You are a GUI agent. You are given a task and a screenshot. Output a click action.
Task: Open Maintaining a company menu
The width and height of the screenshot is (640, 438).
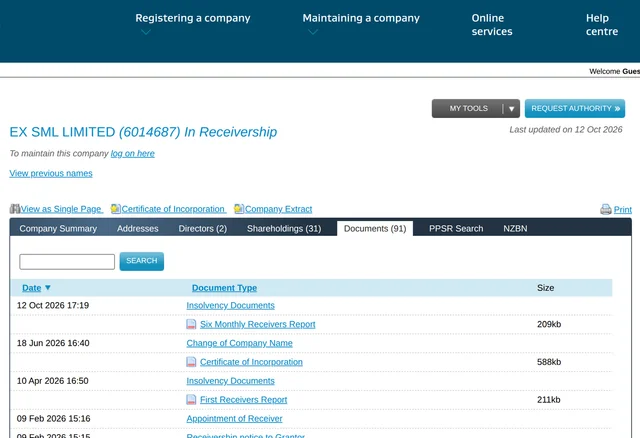pos(361,18)
